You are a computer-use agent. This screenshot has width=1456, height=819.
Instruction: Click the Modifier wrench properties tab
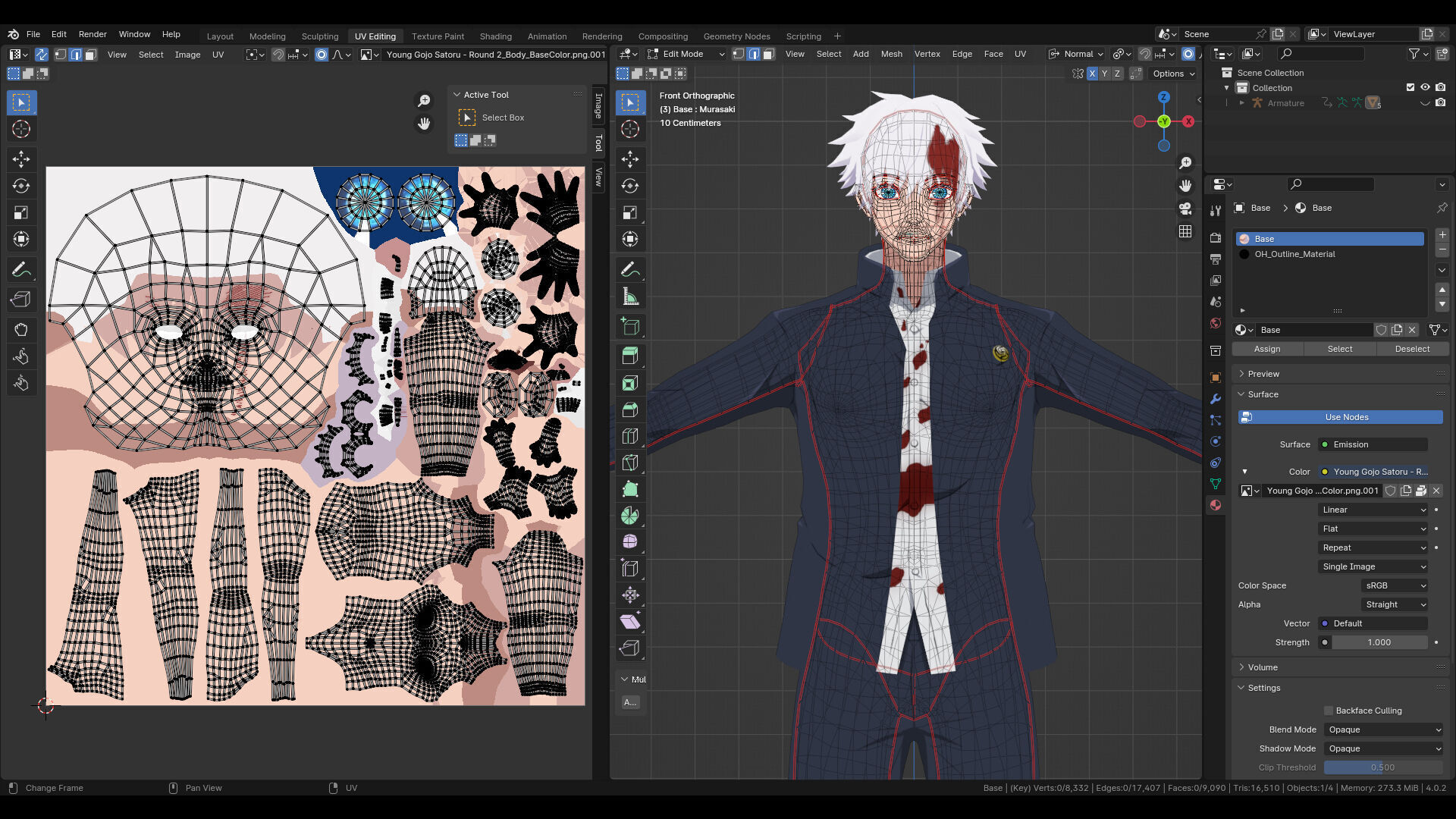[1216, 399]
